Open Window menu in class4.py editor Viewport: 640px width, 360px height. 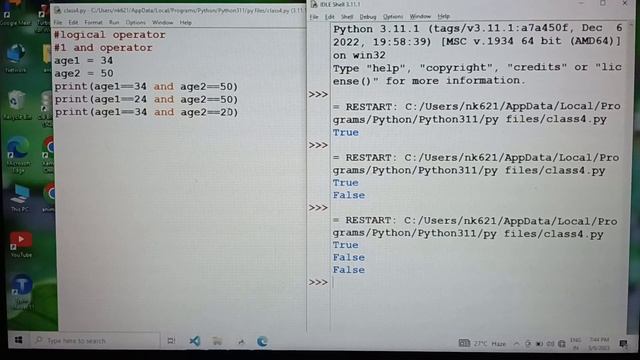tap(162, 22)
